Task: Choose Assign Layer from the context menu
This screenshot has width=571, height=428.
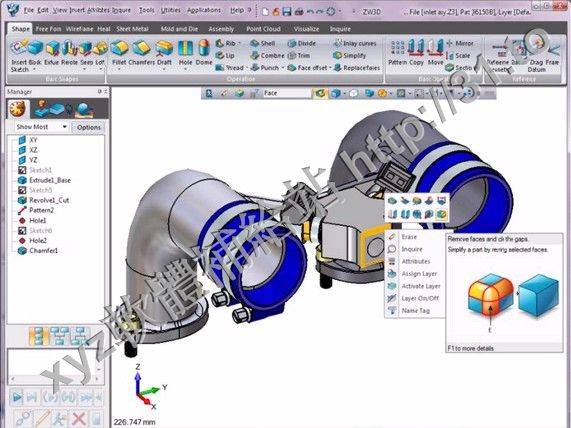Action: pos(415,274)
